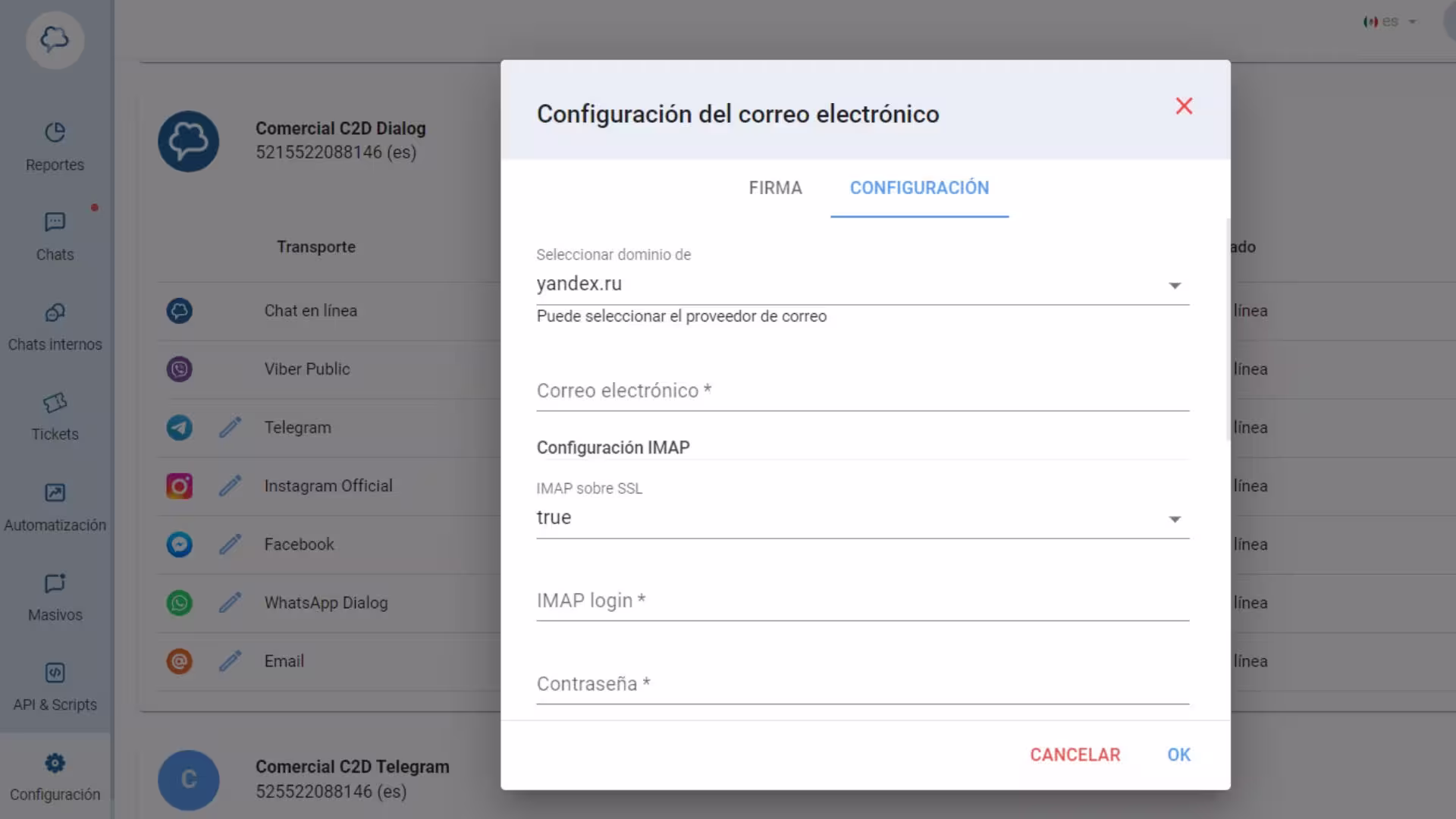
Task: Confirm the dialog with OK button
Action: [x=1178, y=755]
